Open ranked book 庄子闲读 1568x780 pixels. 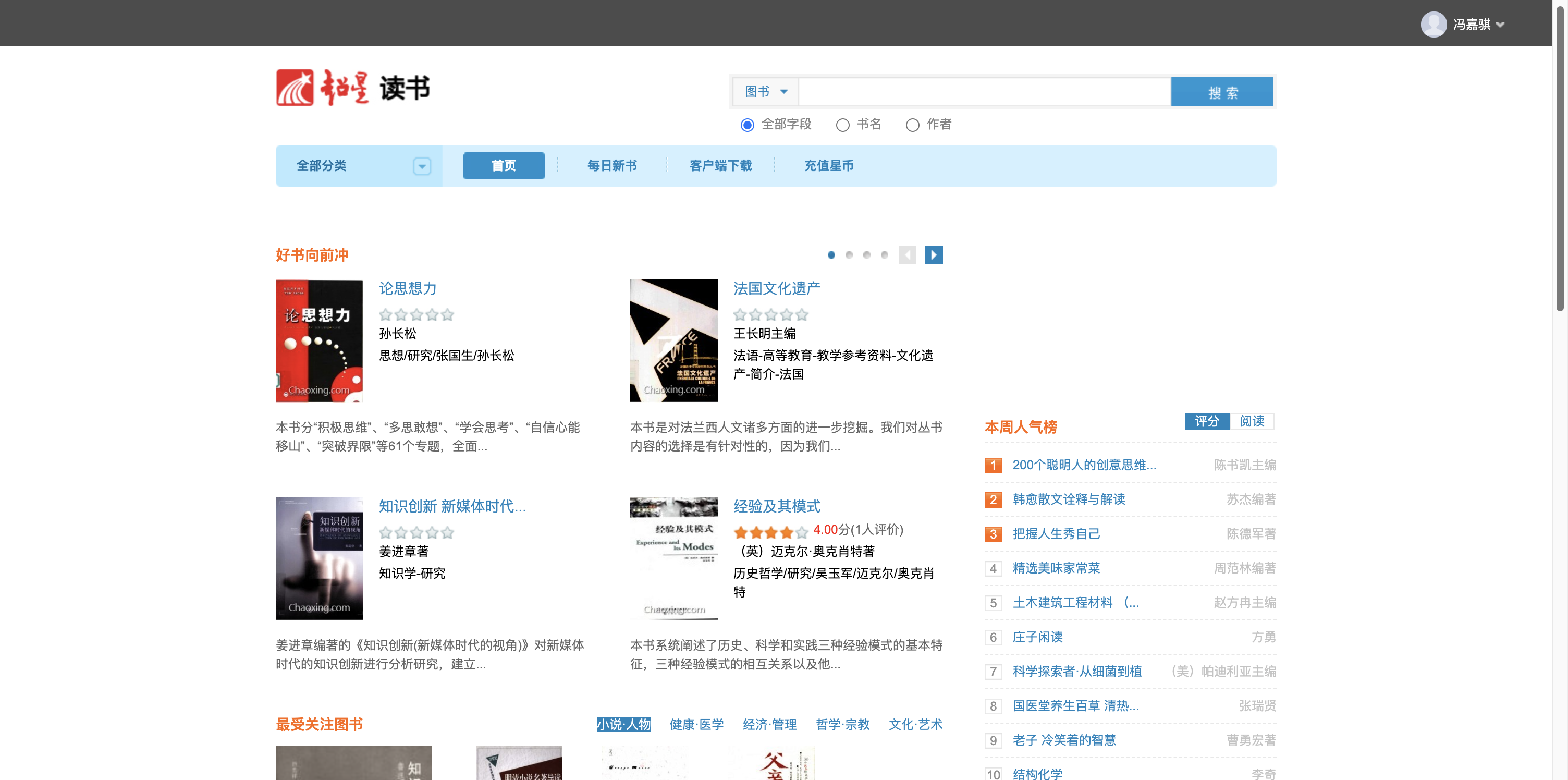point(1037,637)
